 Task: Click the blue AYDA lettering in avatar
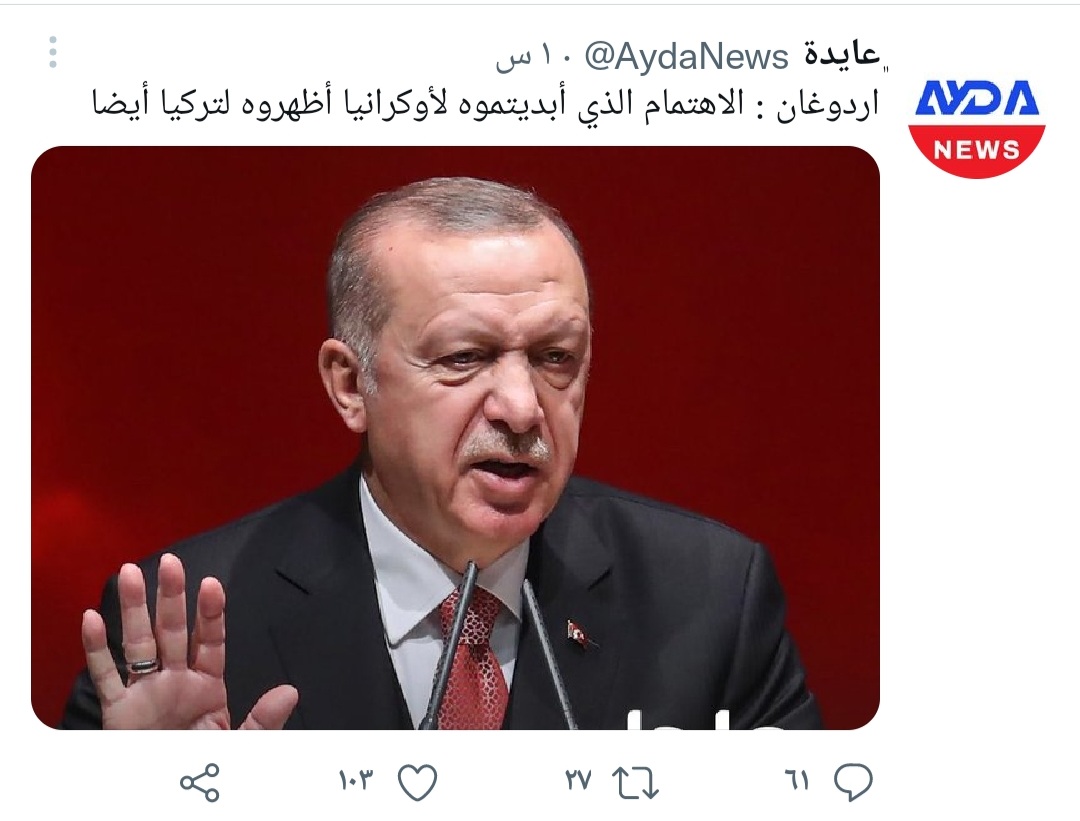coord(977,98)
